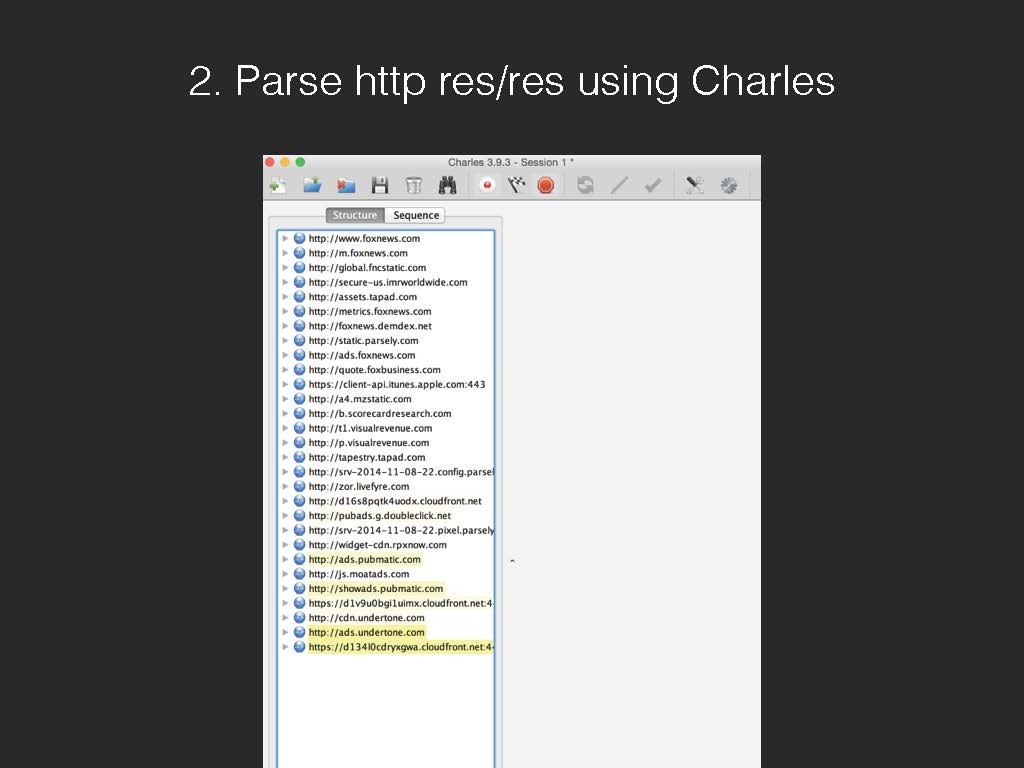Click the Repeat request icon

585,185
